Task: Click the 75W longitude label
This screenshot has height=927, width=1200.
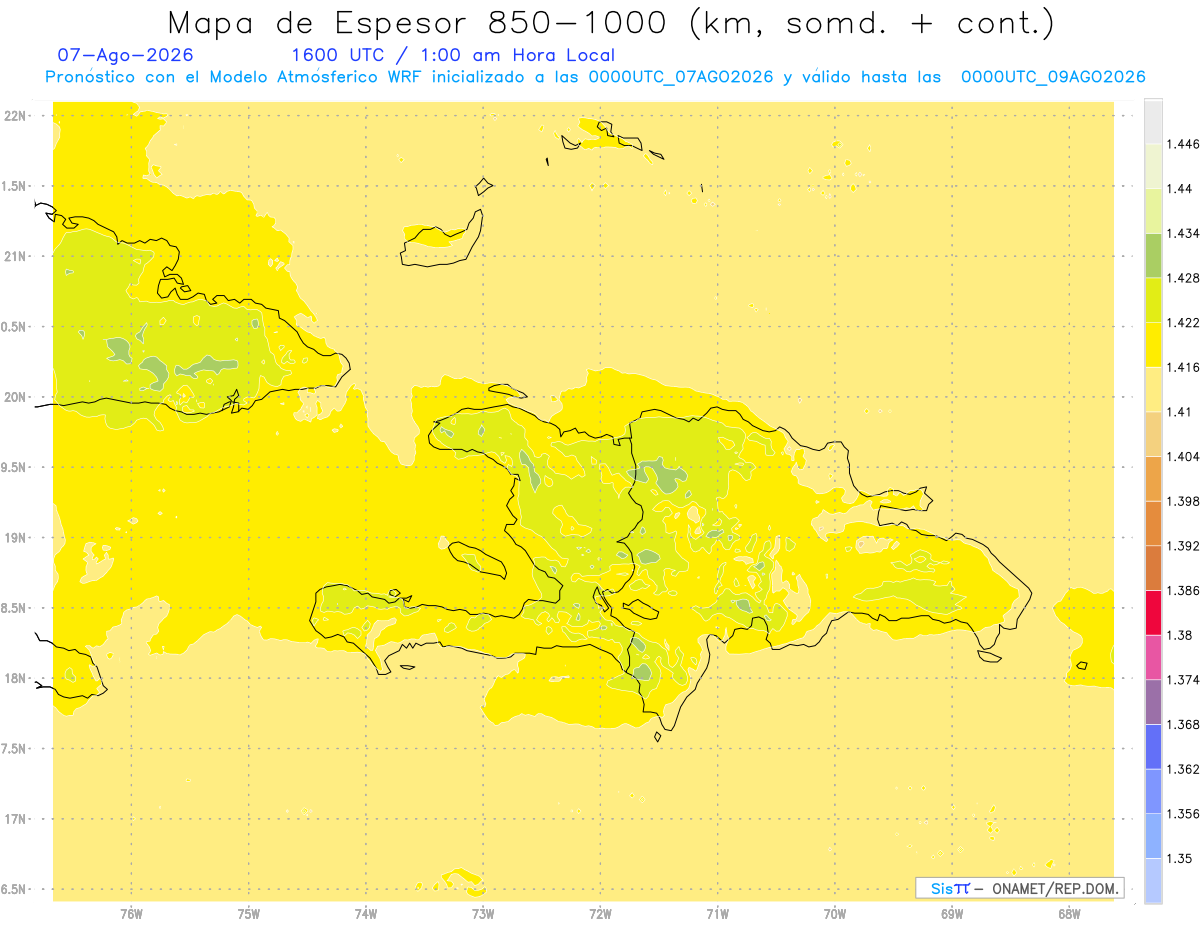Action: (249, 914)
